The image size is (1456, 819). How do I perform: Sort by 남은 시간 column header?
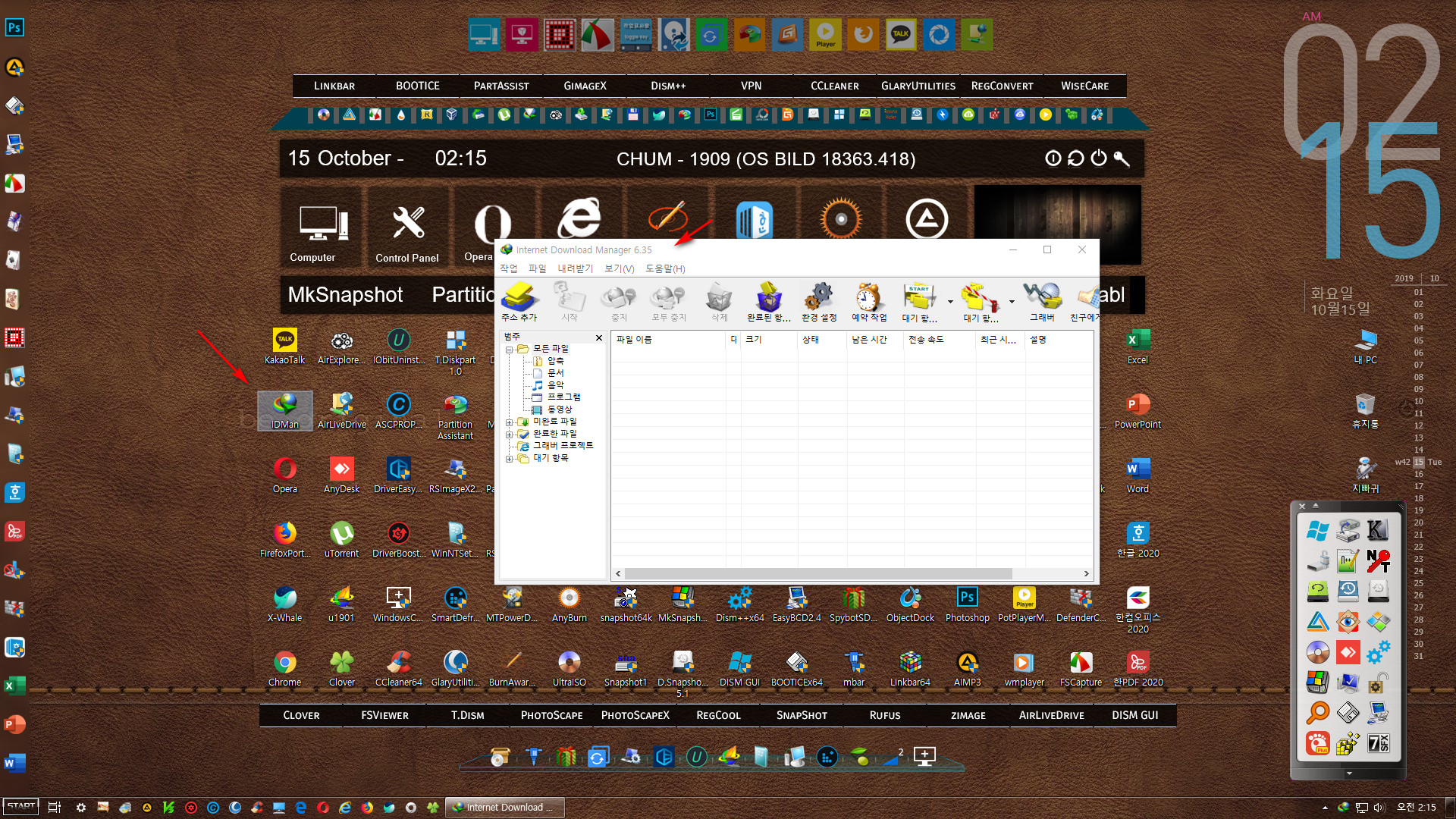point(875,340)
